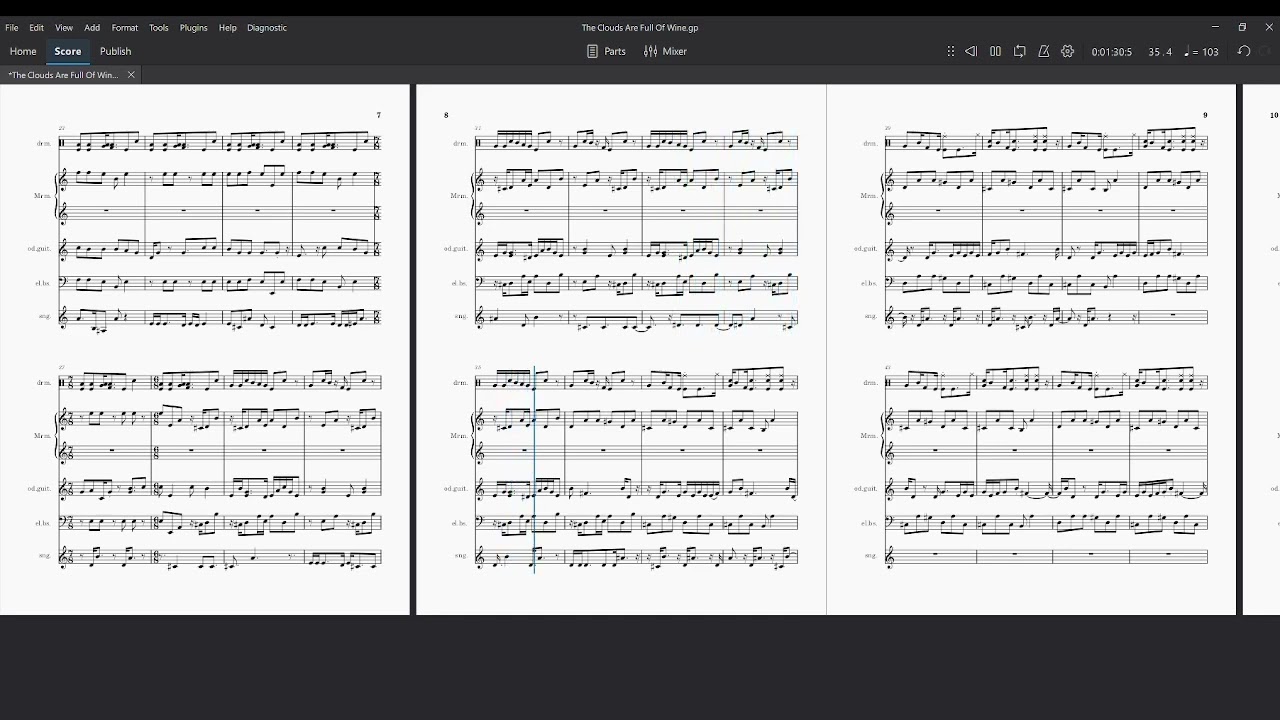Open the Mixer panel
The width and height of the screenshot is (1280, 720).
pyautogui.click(x=665, y=51)
